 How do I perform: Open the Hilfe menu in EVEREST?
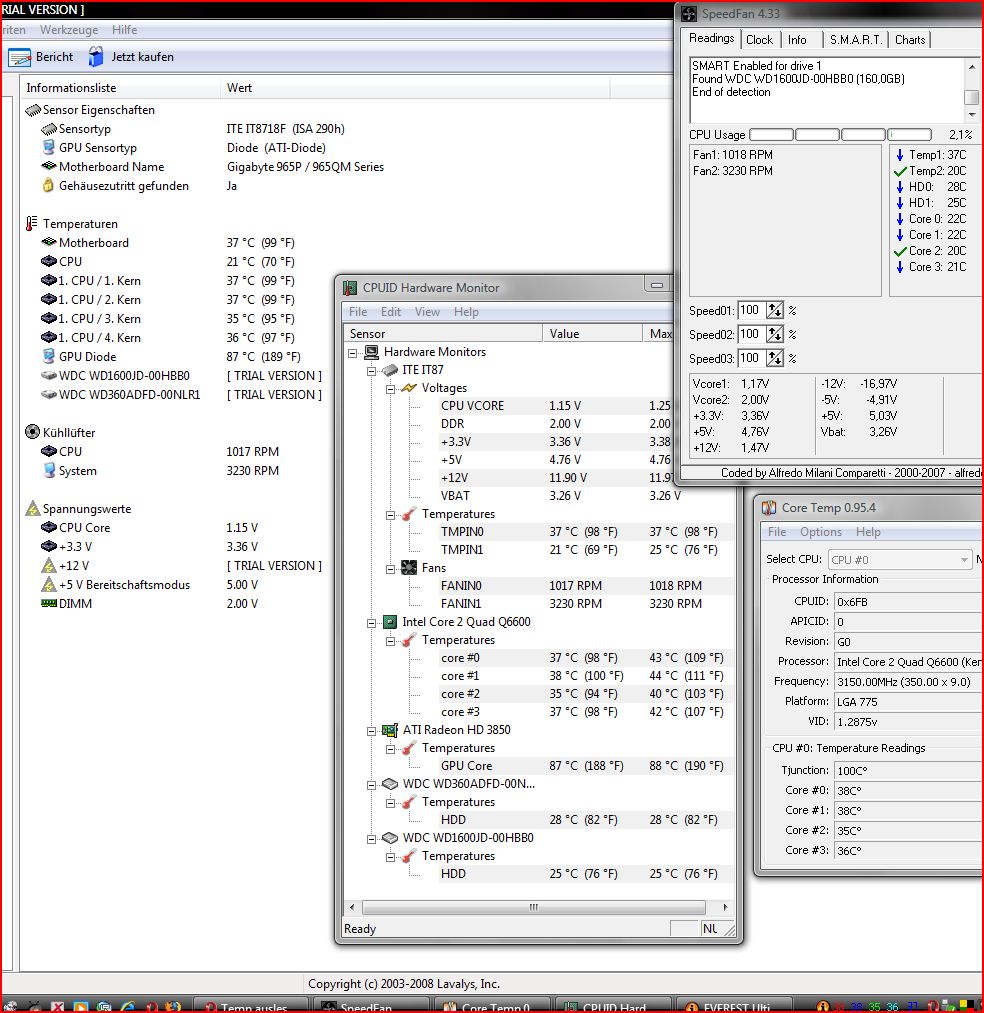coord(124,30)
